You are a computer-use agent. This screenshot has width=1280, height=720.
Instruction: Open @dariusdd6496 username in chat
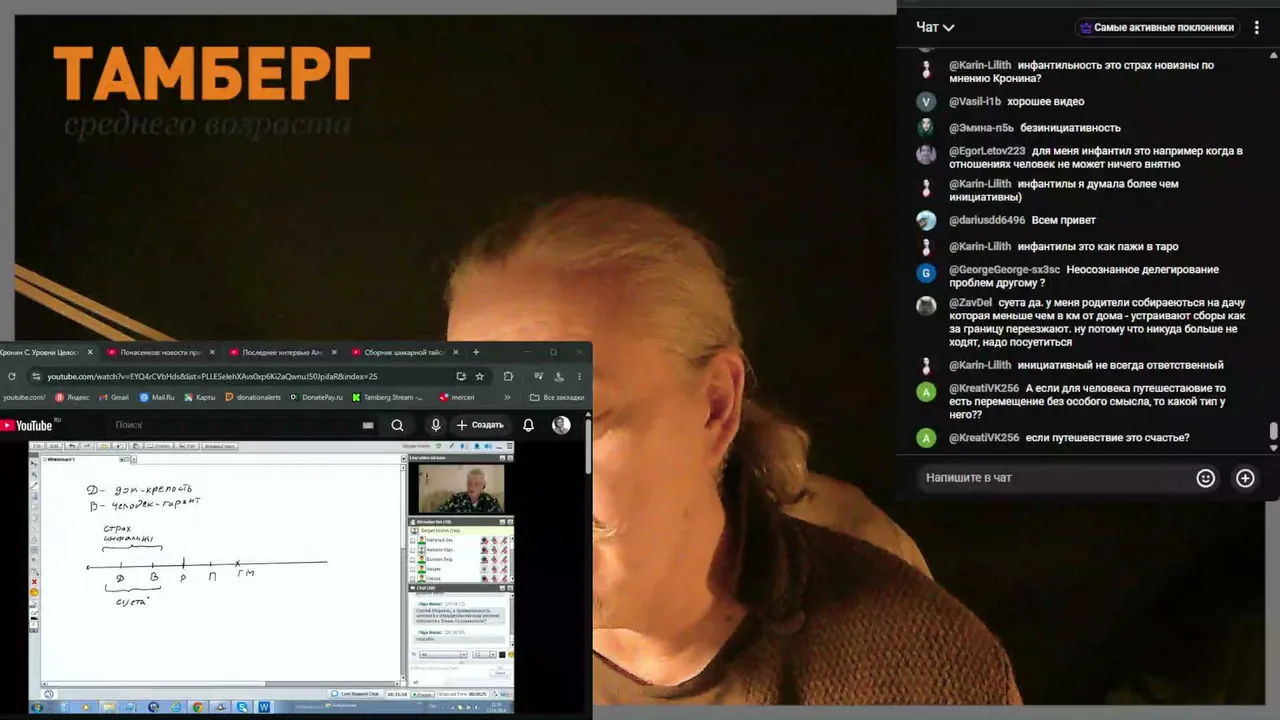(987, 220)
